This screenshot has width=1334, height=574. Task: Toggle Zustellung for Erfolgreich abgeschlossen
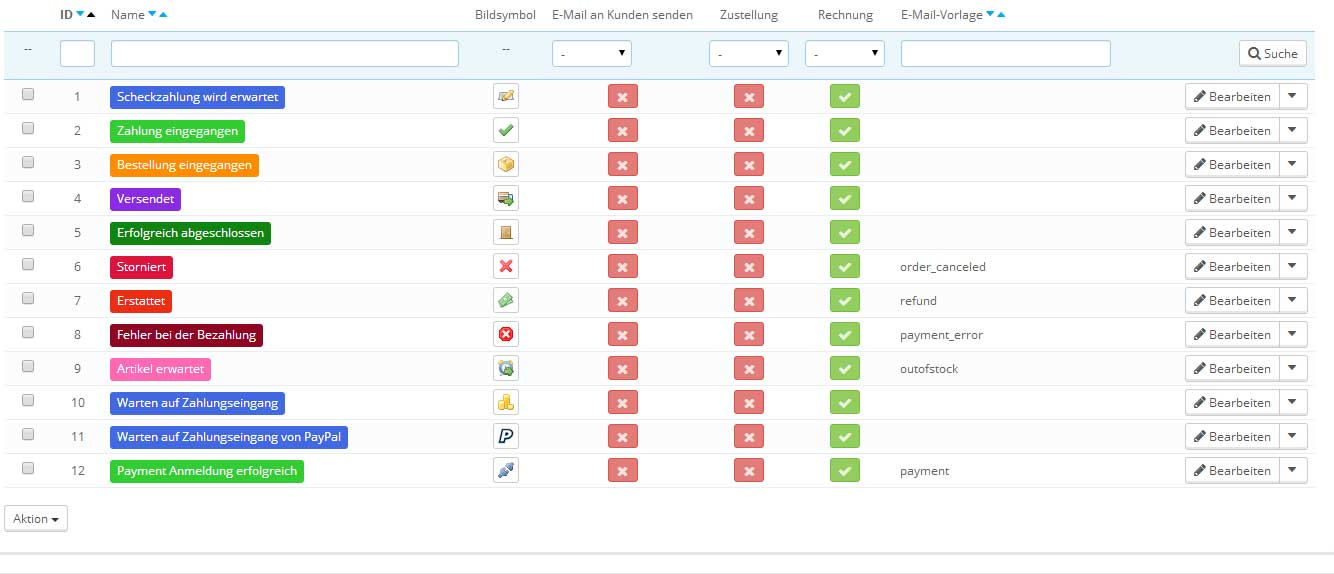click(x=749, y=232)
